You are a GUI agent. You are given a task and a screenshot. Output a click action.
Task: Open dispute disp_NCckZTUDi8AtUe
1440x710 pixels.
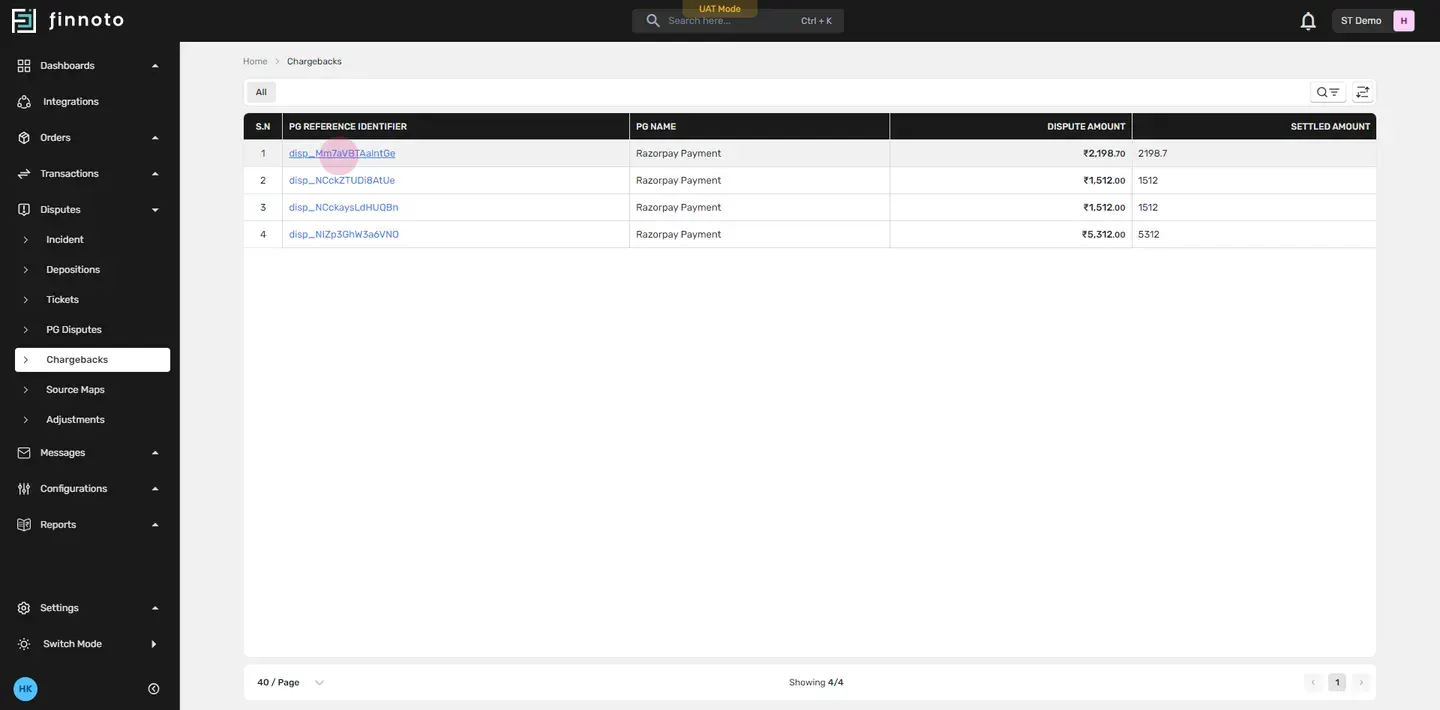[x=342, y=181]
